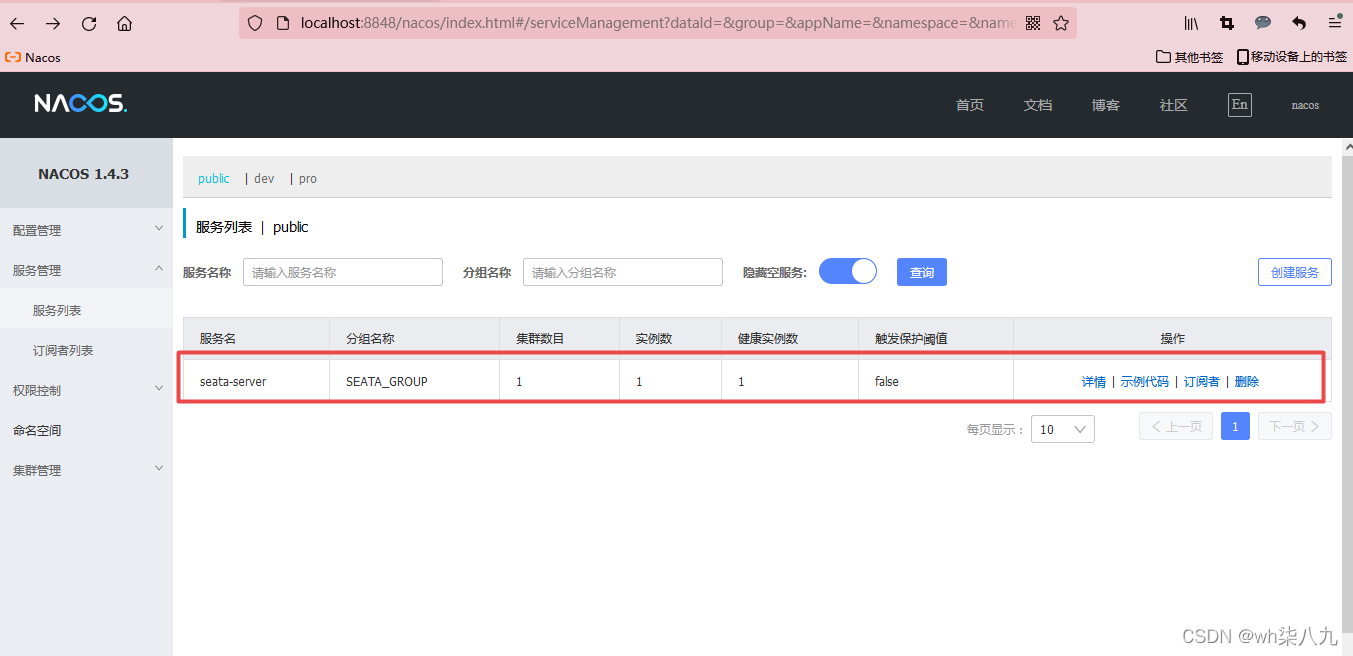Image resolution: width=1353 pixels, height=656 pixels.
Task: Go forward in browser history
Action: pyautogui.click(x=53, y=23)
